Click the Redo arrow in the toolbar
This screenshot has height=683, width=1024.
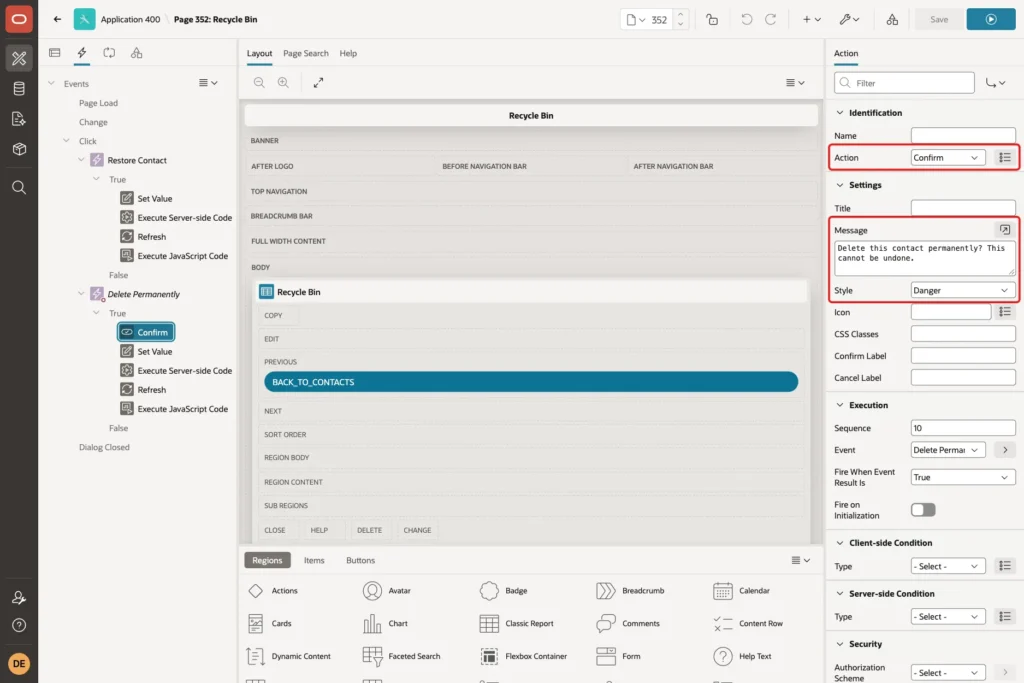click(x=771, y=19)
